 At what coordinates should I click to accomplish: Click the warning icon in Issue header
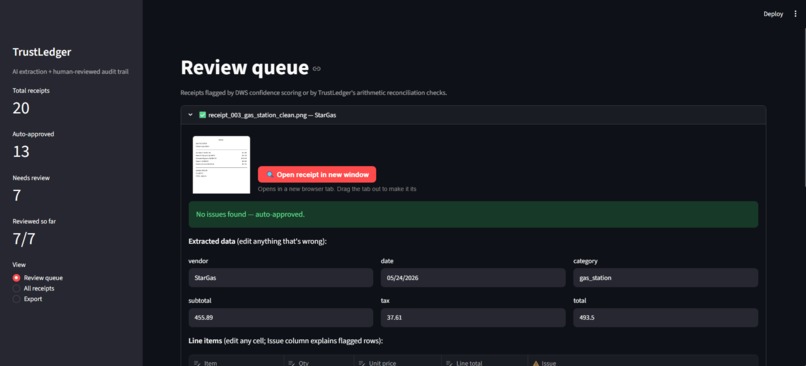pos(536,363)
